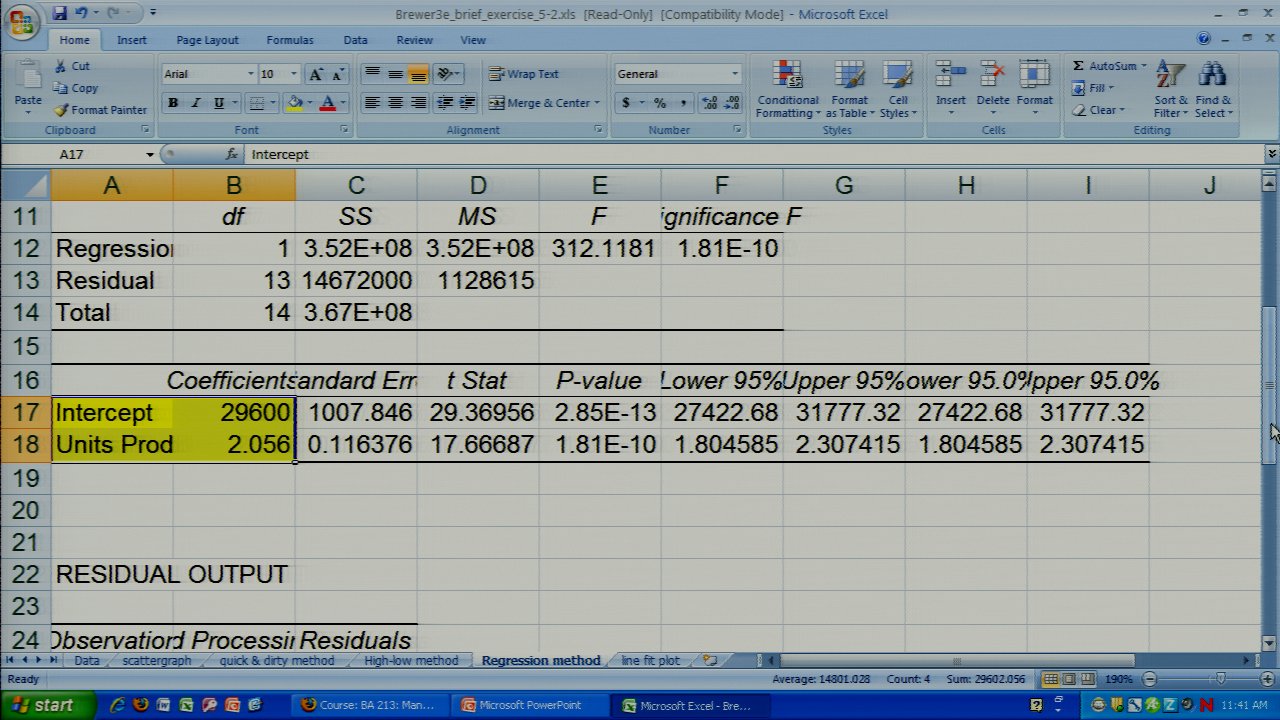Toggle italic formatting
The height and width of the screenshot is (720, 1280).
tap(195, 103)
